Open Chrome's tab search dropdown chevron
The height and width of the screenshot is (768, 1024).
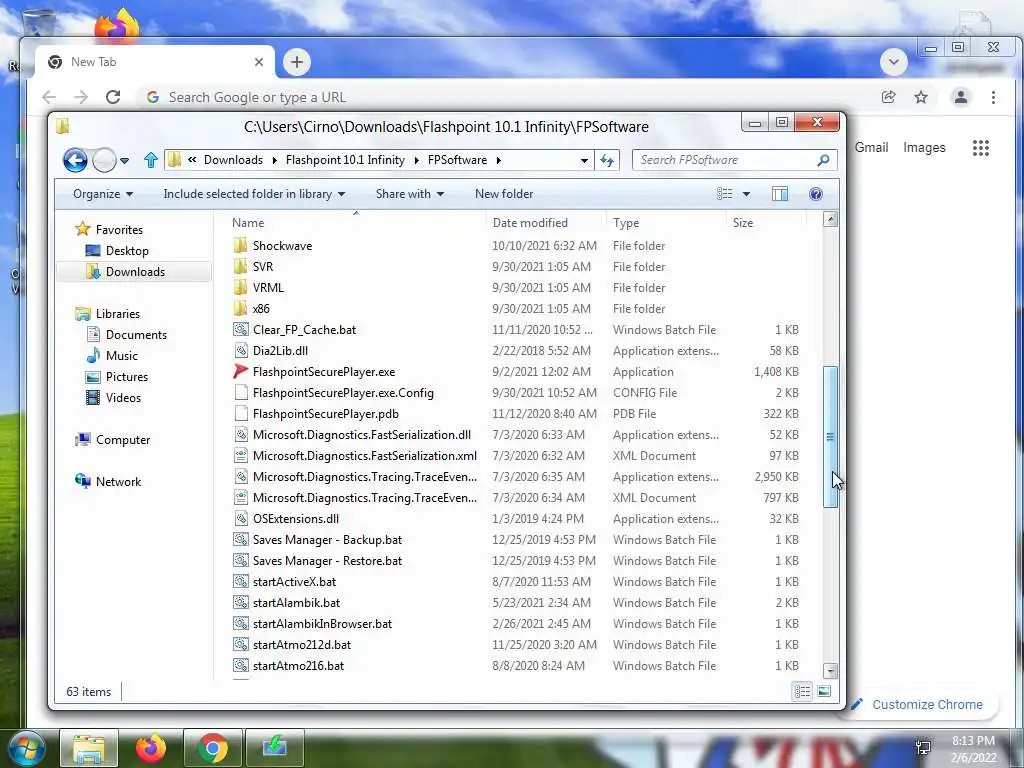coord(893,62)
